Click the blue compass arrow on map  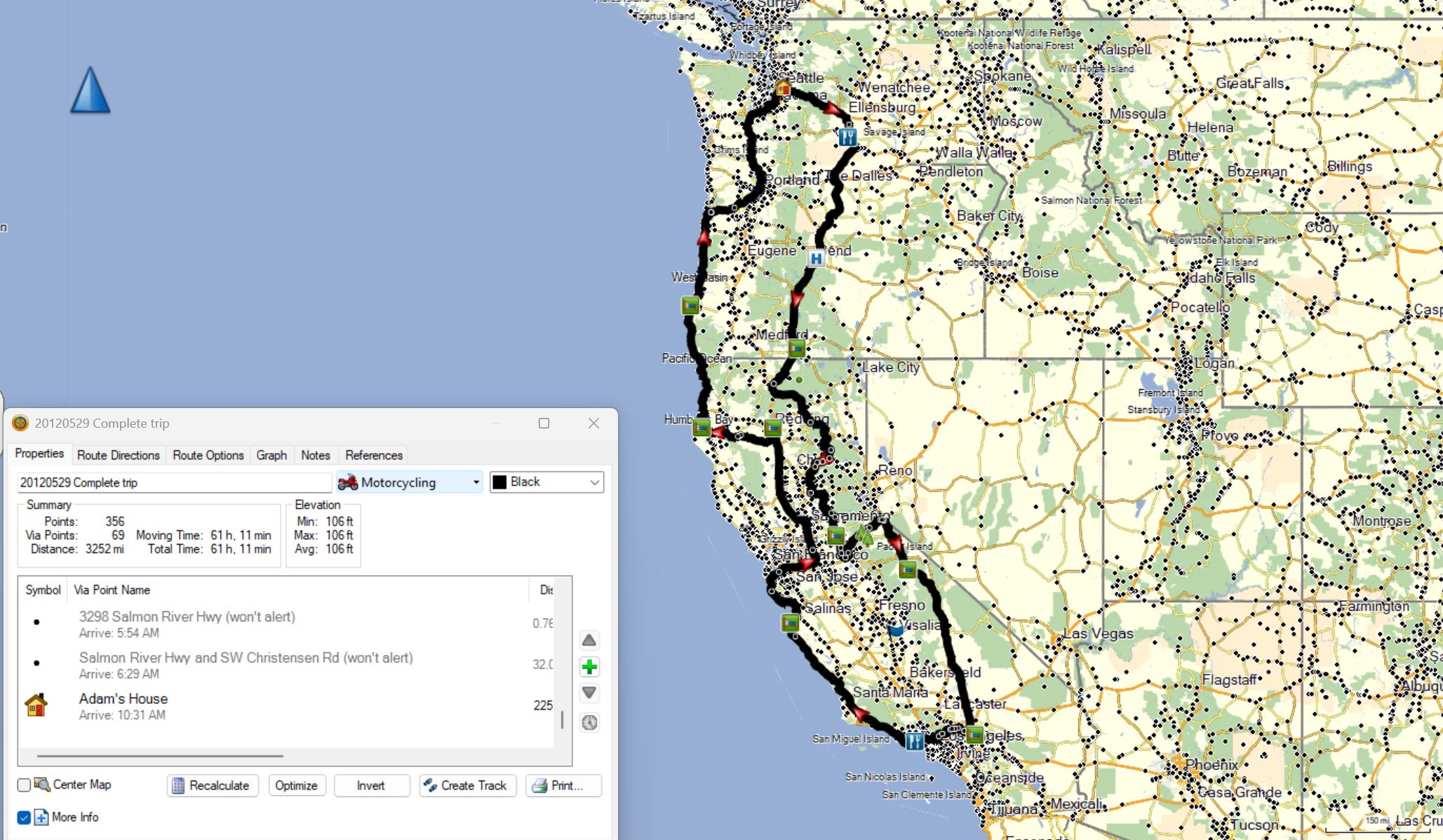tap(90, 90)
